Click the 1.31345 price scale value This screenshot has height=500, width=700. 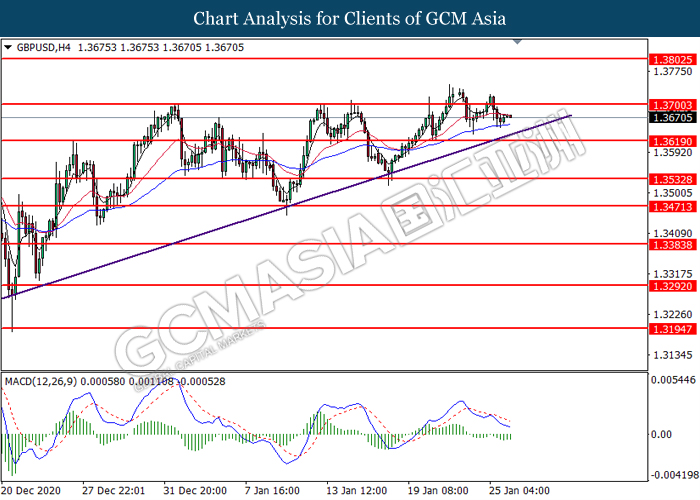672,355
